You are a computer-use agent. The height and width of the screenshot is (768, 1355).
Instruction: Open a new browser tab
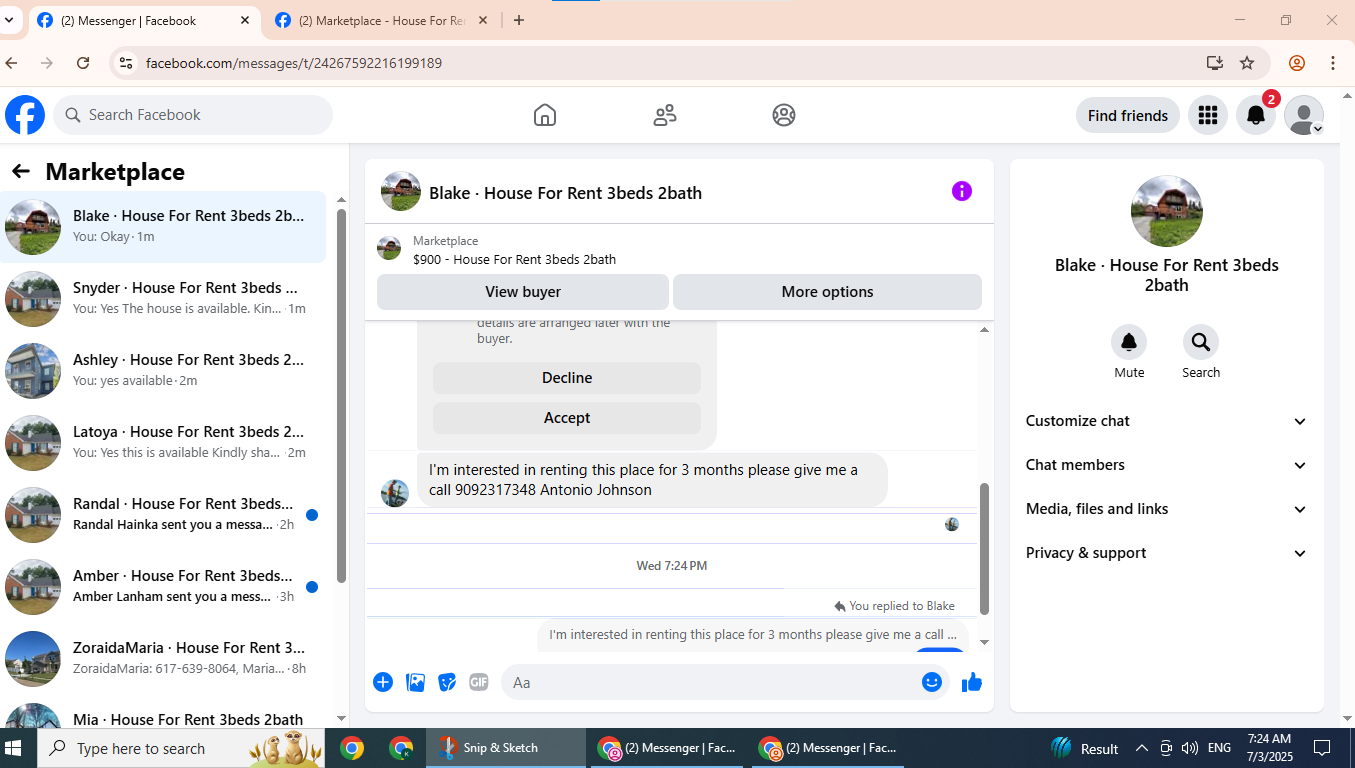[518, 20]
